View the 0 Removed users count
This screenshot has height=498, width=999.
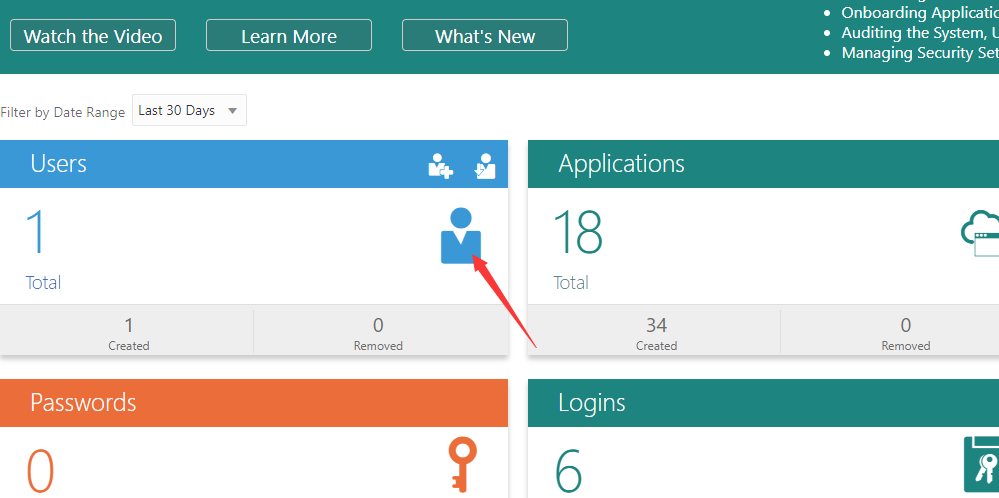tap(378, 332)
